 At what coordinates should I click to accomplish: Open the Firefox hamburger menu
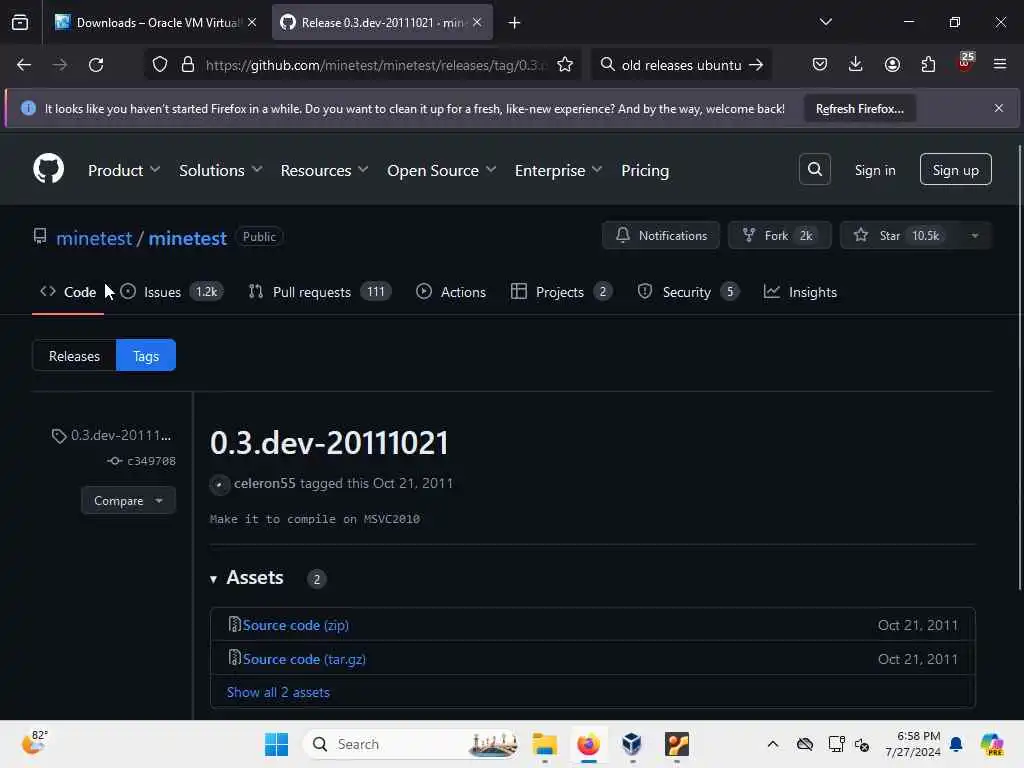(x=1000, y=64)
